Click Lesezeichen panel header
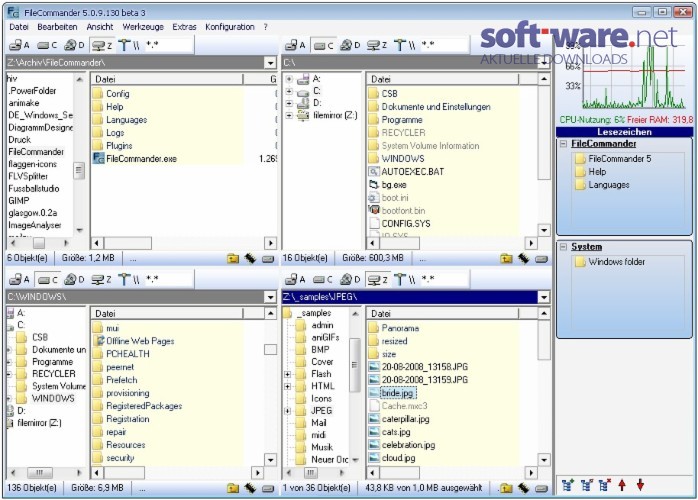 pyautogui.click(x=624, y=132)
